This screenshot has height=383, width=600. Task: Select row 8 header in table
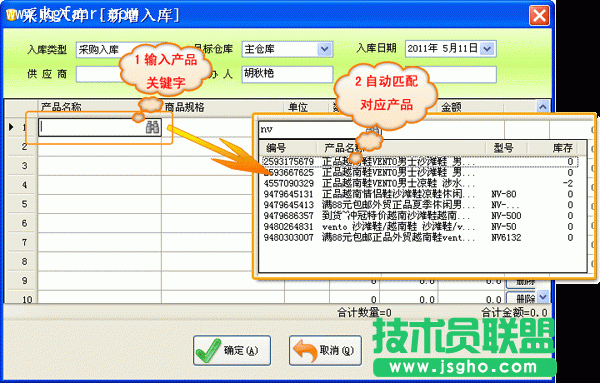[22, 261]
